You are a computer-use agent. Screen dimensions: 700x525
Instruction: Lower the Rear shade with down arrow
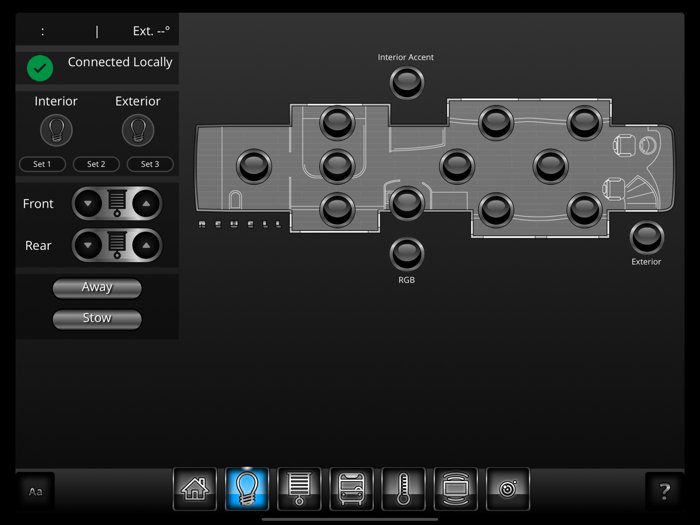click(x=88, y=245)
